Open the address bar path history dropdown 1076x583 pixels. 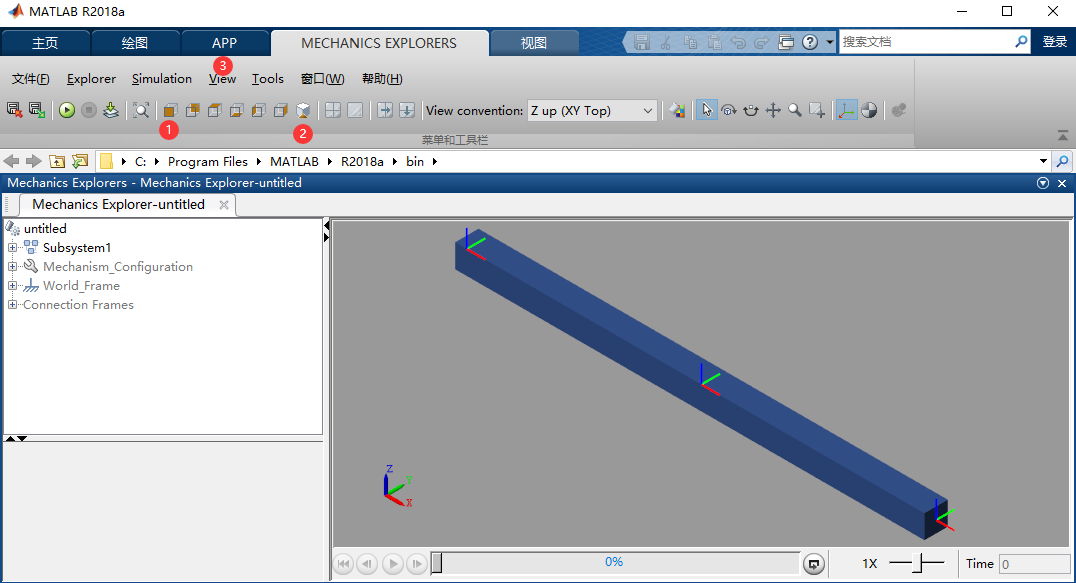(1043, 161)
